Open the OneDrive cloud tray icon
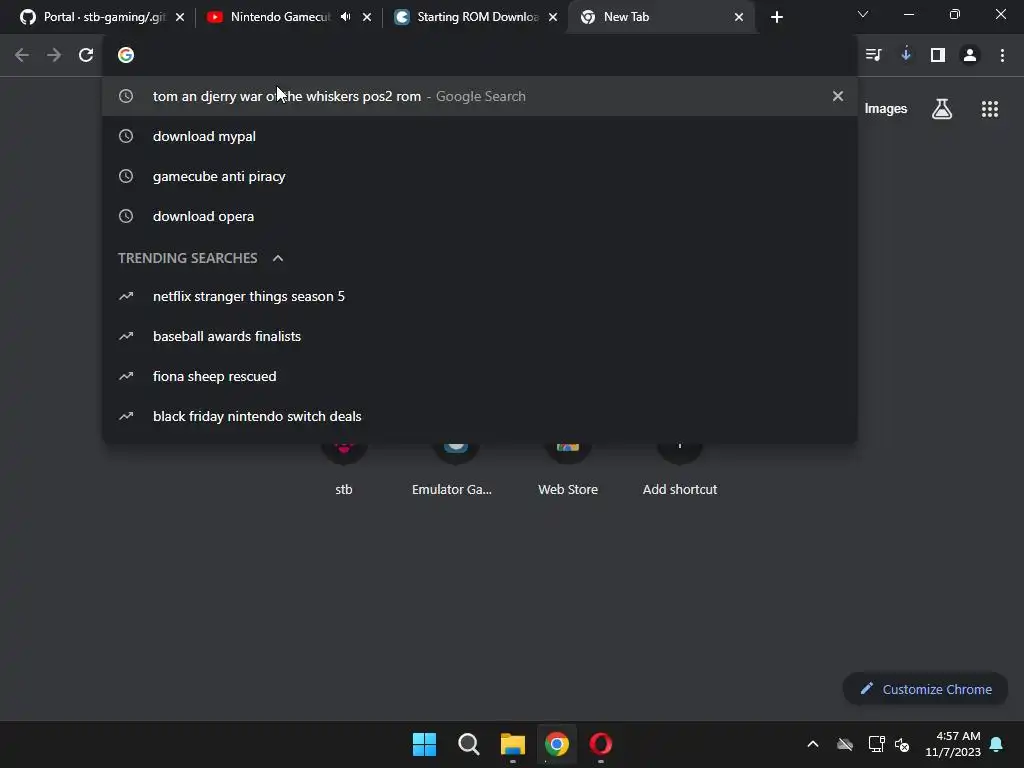The height and width of the screenshot is (768, 1024). 845,744
